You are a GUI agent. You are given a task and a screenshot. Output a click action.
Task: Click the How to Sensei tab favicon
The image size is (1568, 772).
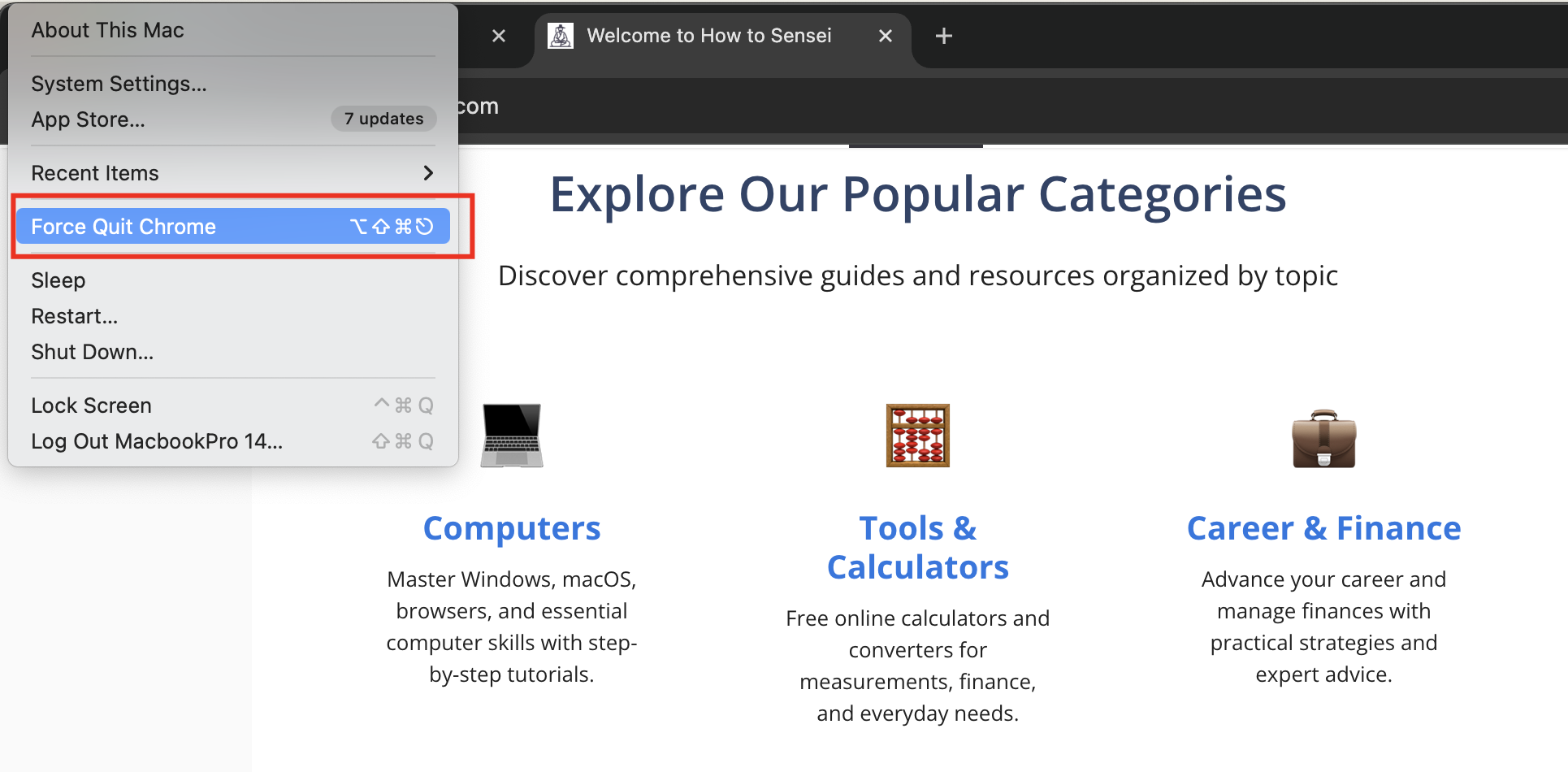coord(561,36)
